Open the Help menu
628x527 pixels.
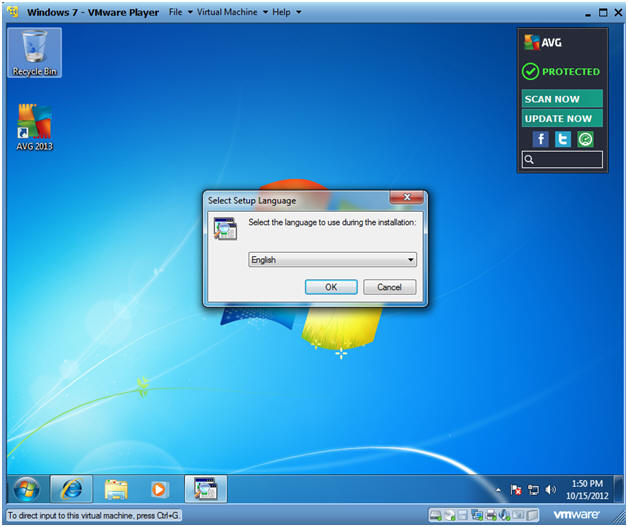(x=281, y=12)
